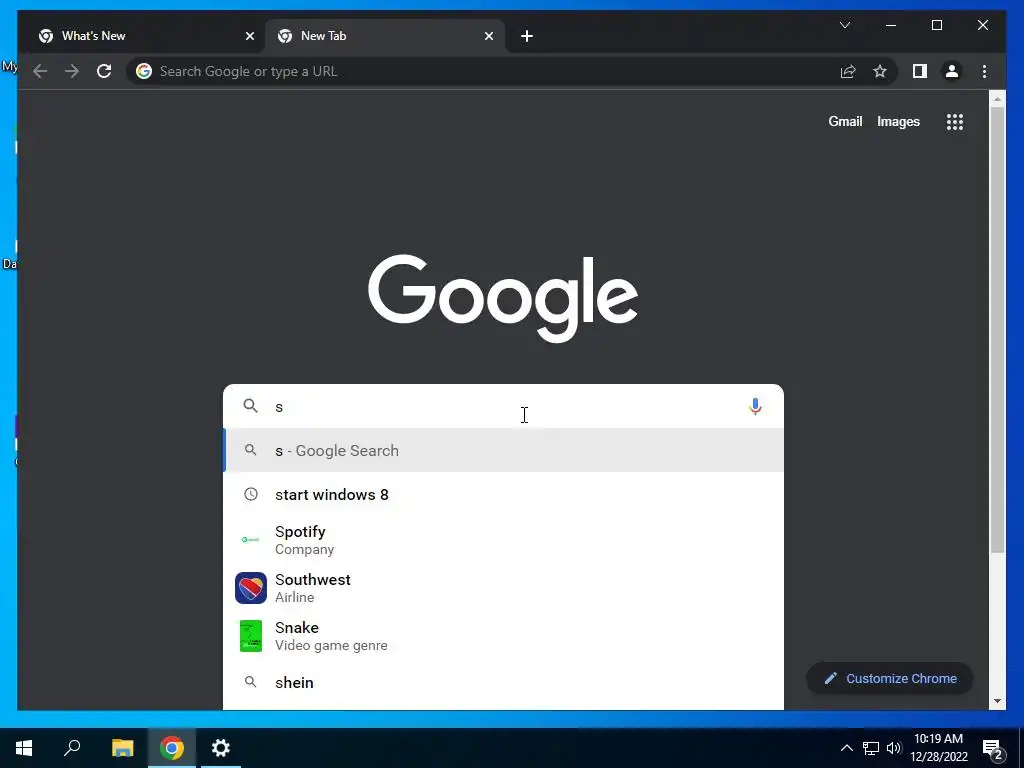This screenshot has width=1024, height=768.
Task: Share this page icon in address bar
Action: point(848,71)
